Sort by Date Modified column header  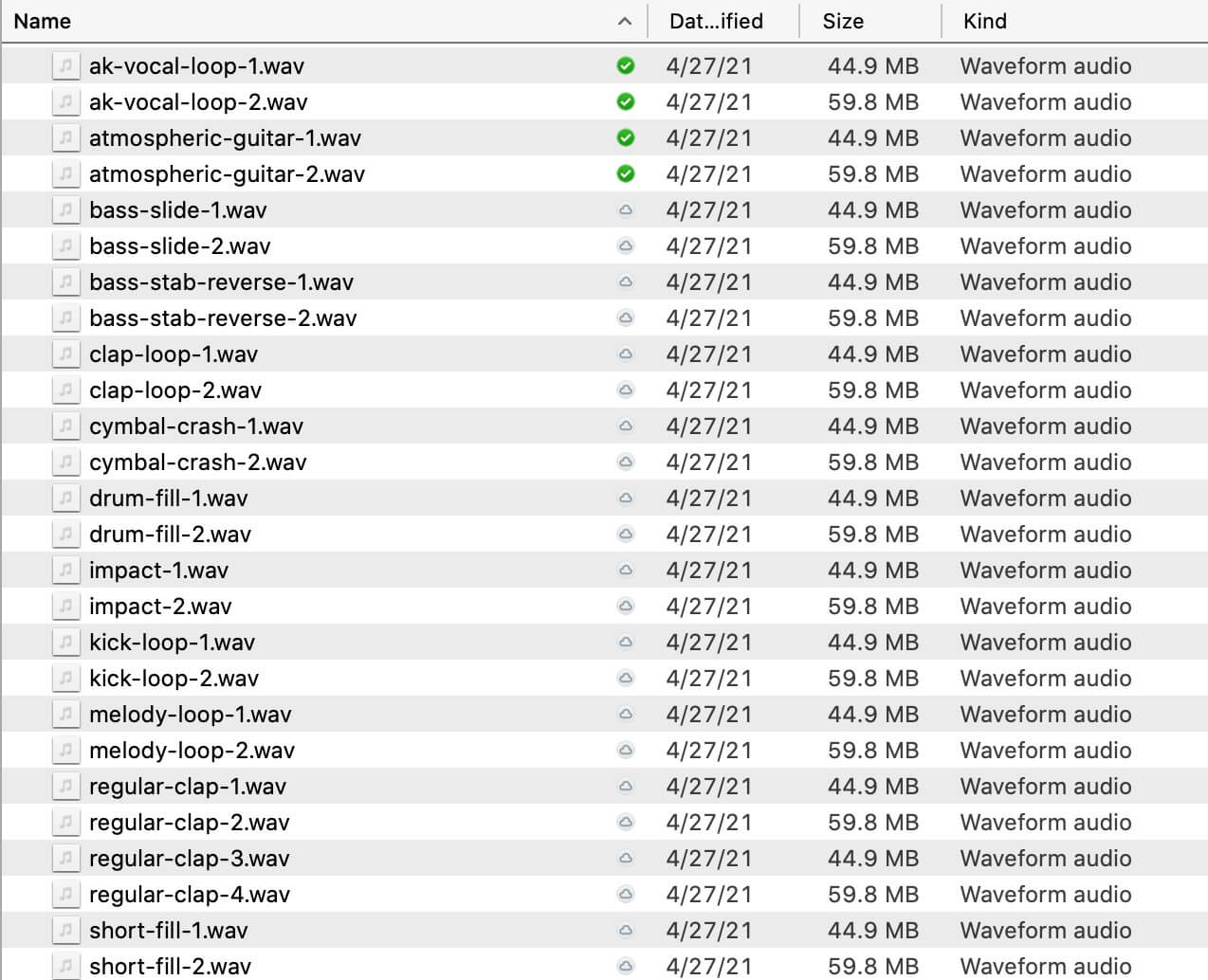[x=716, y=22]
